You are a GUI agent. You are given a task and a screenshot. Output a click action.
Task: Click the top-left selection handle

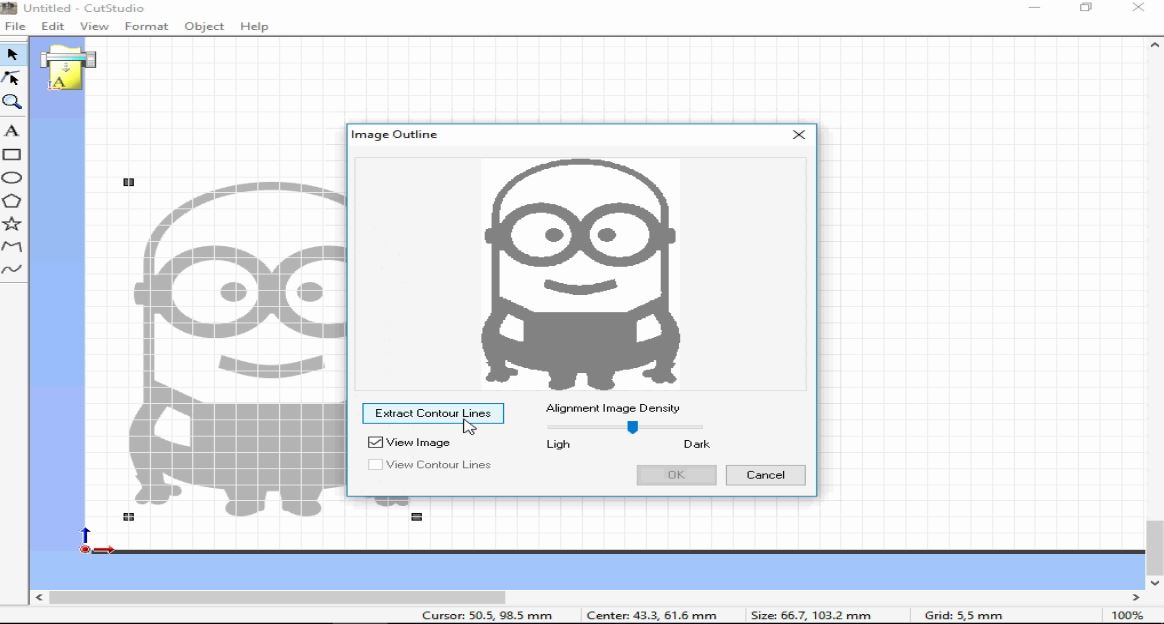[128, 182]
